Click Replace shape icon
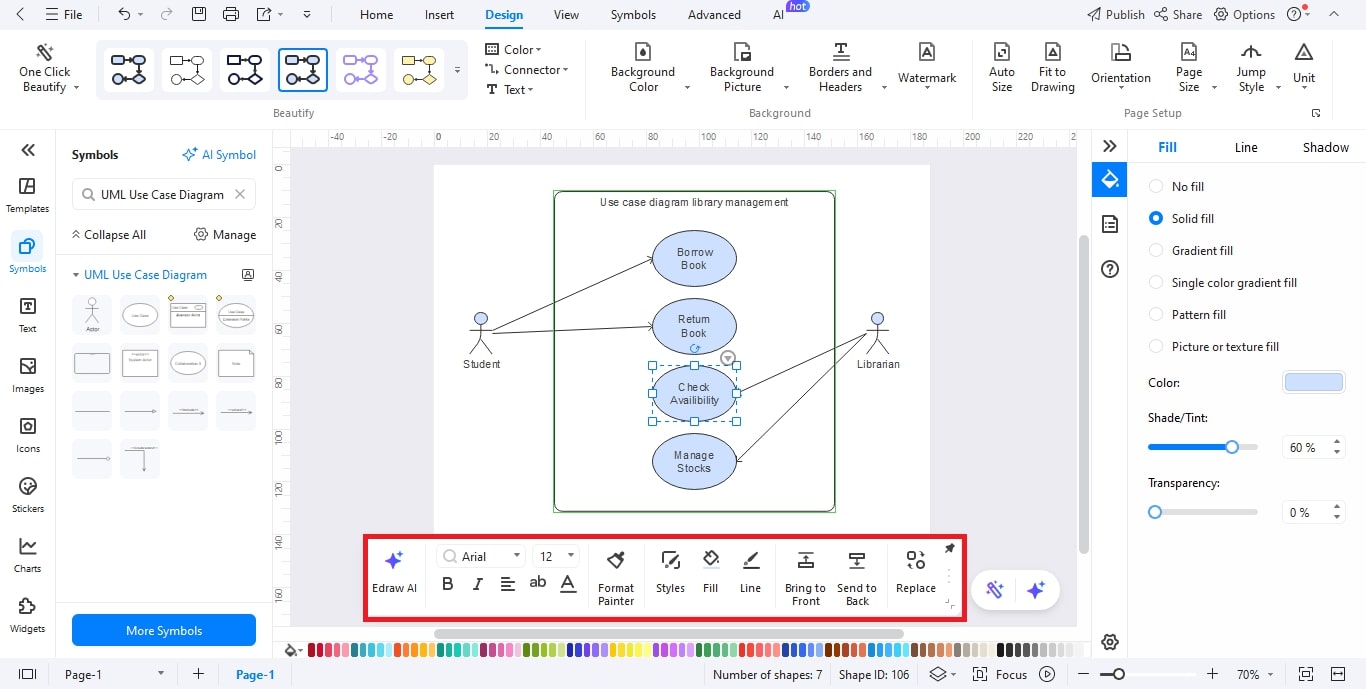 coord(916,561)
